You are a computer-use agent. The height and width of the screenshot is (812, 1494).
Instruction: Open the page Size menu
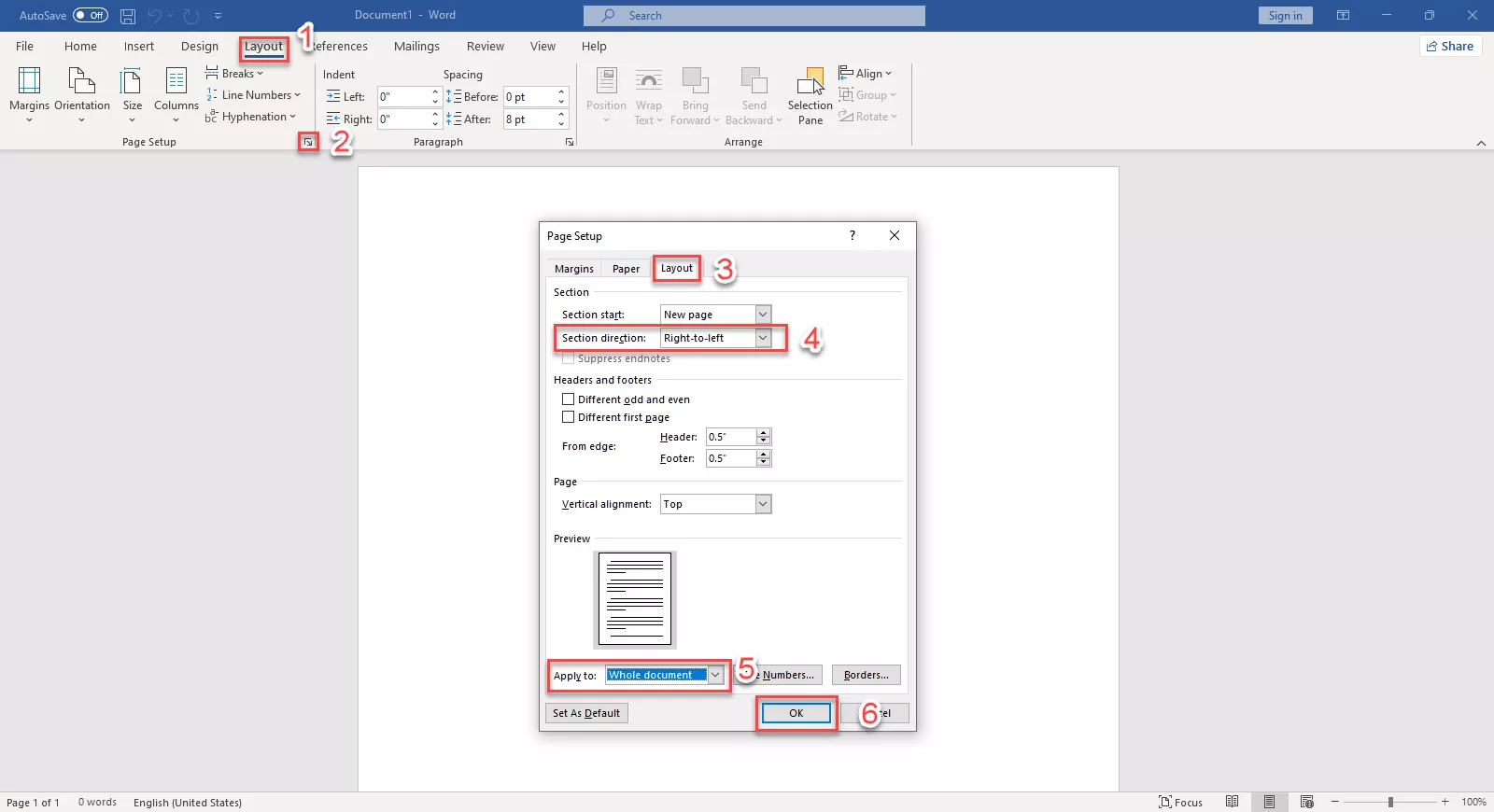(x=133, y=93)
